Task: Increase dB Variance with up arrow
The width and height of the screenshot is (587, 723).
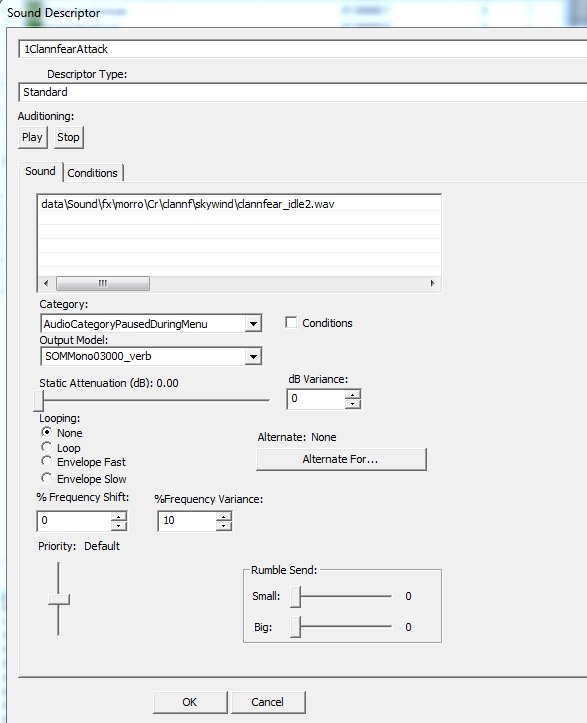Action: (x=352, y=395)
